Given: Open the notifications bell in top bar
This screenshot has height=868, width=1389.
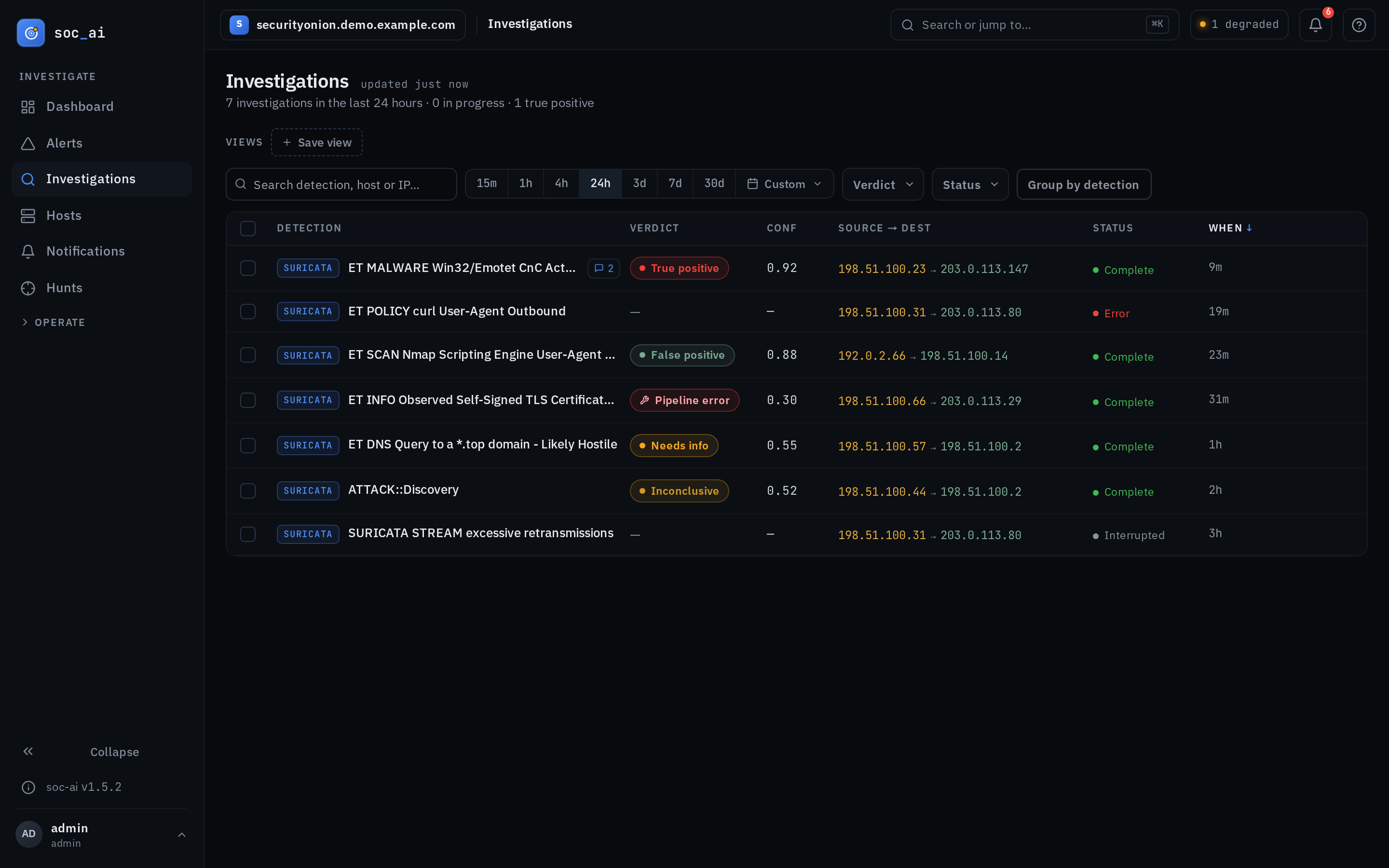Looking at the screenshot, I should click(1315, 25).
